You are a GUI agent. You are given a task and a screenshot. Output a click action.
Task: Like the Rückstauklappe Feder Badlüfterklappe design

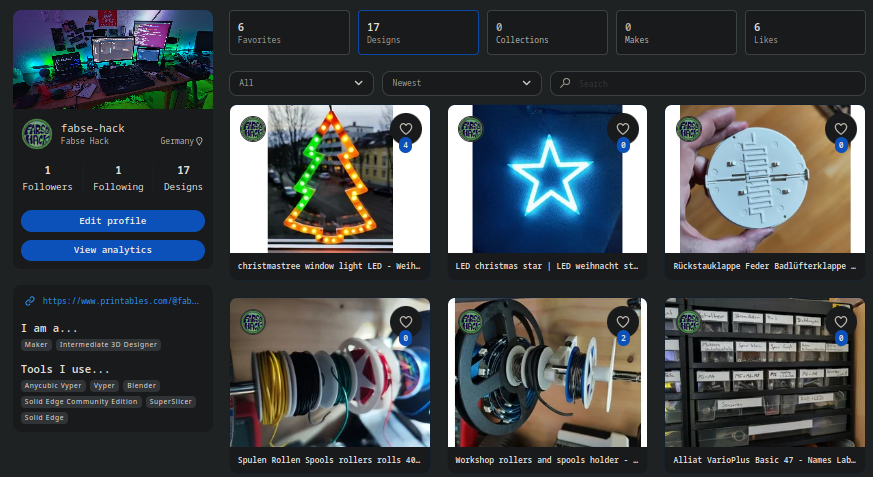tap(841, 129)
